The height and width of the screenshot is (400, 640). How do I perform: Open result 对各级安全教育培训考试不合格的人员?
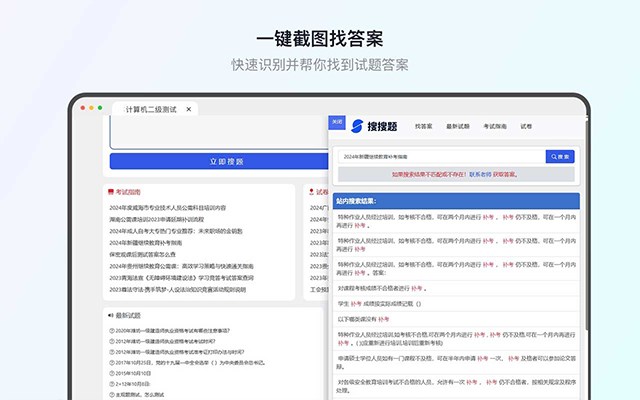tap(456, 386)
